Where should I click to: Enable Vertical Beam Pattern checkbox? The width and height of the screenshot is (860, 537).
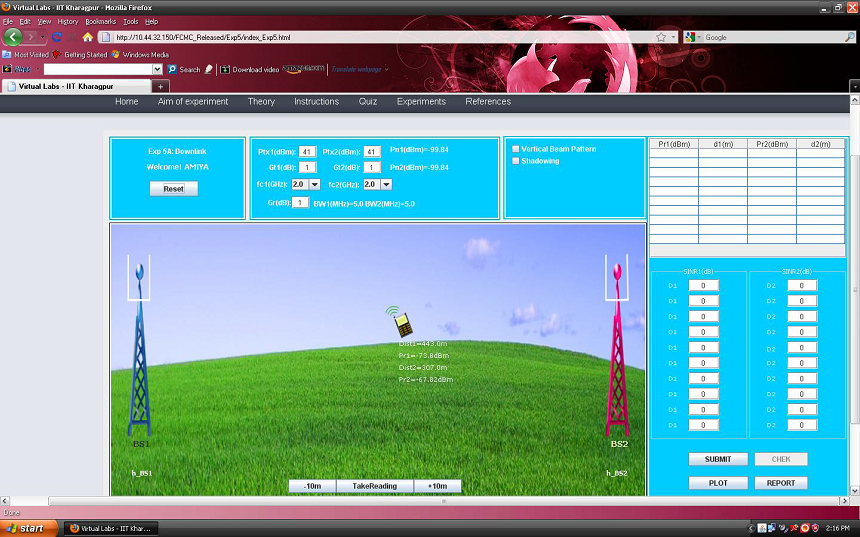[516, 149]
